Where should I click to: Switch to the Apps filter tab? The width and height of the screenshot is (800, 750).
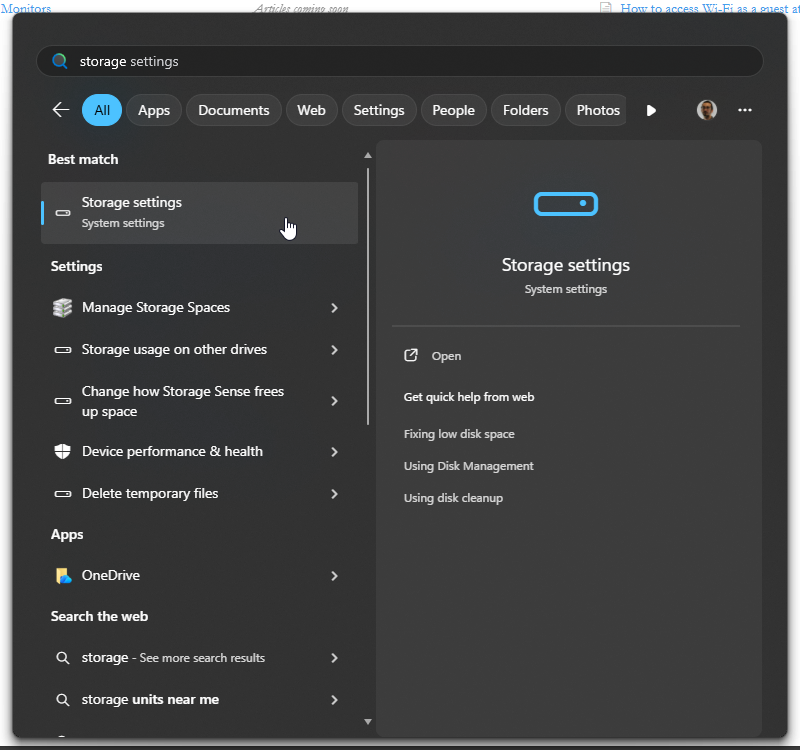point(154,110)
